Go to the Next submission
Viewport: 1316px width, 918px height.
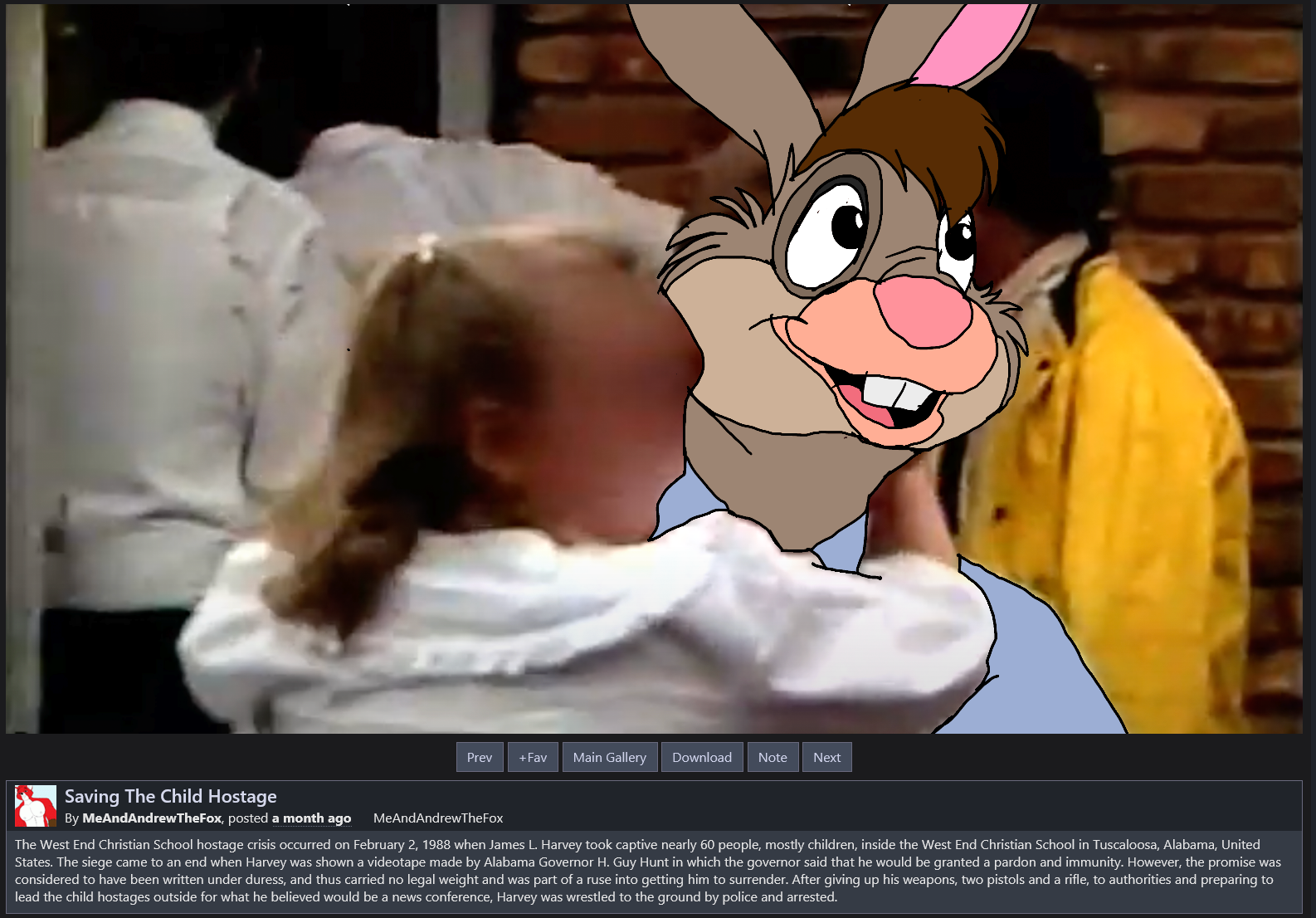827,757
